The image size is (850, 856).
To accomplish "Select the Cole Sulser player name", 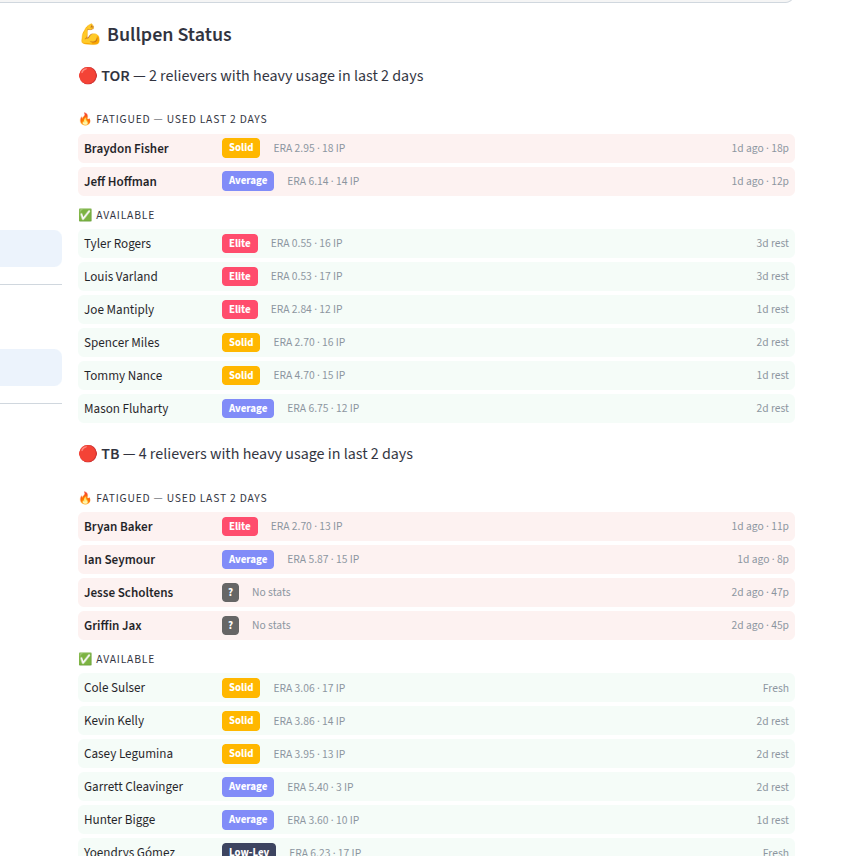I will tap(115, 688).
